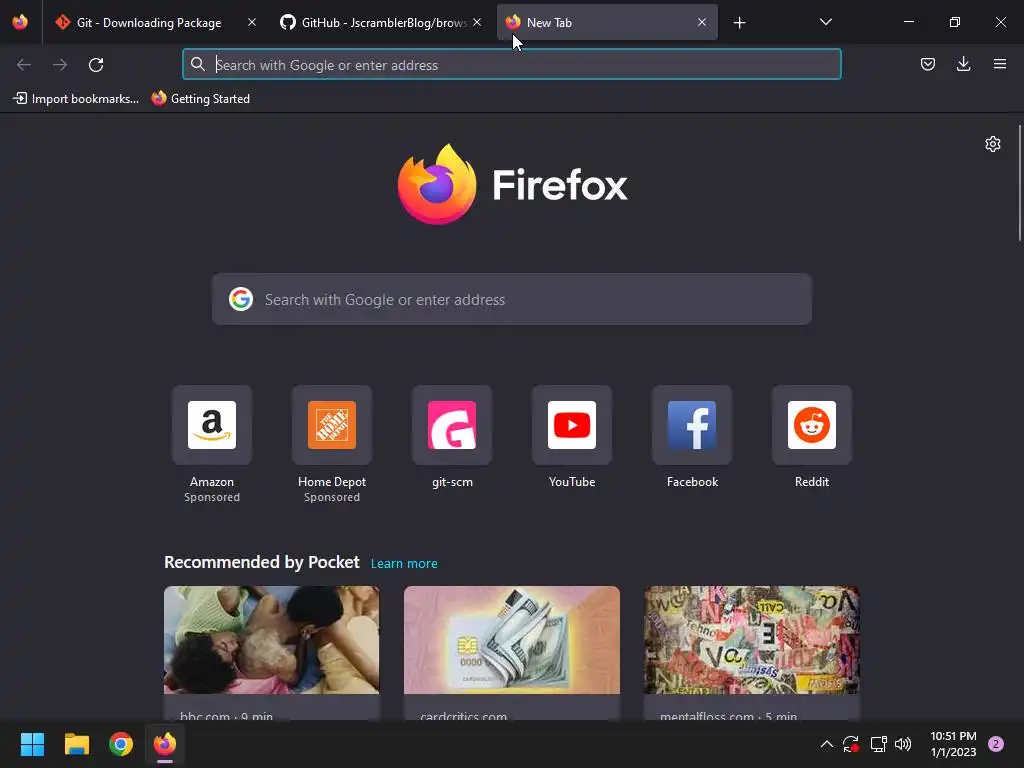Close the GitHub JscramblerBlog tab
1024x768 pixels.
(477, 22)
